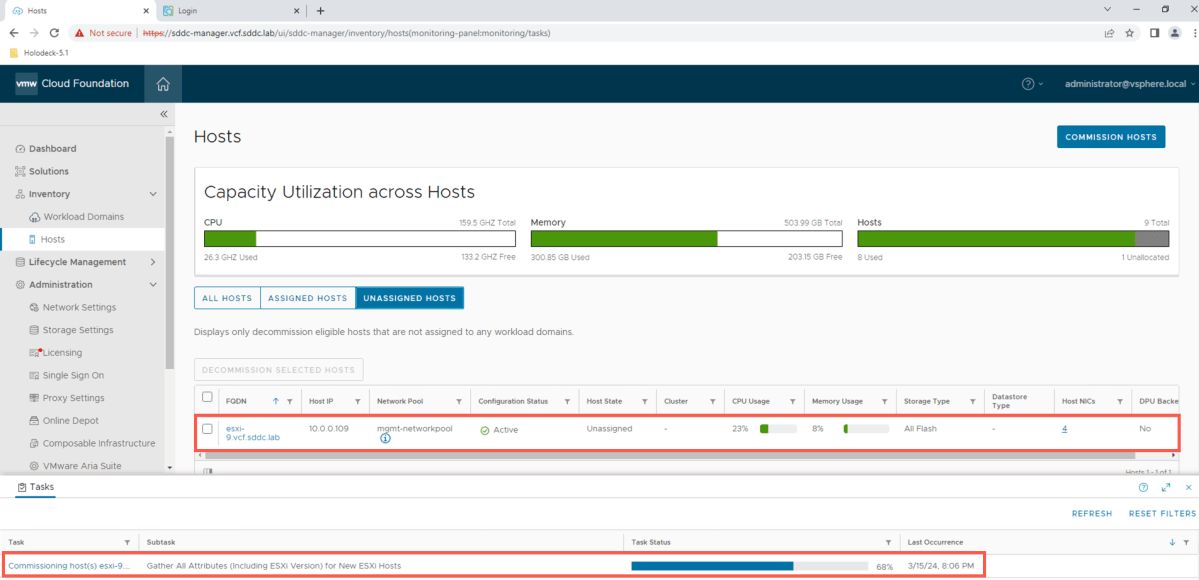Filter the Host NICs column

point(1119,401)
